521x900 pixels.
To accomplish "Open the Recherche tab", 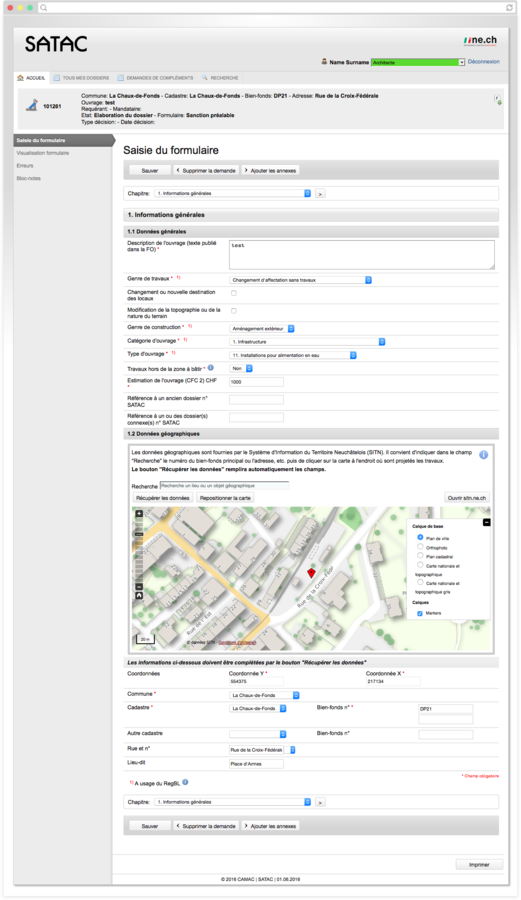I will pos(220,77).
